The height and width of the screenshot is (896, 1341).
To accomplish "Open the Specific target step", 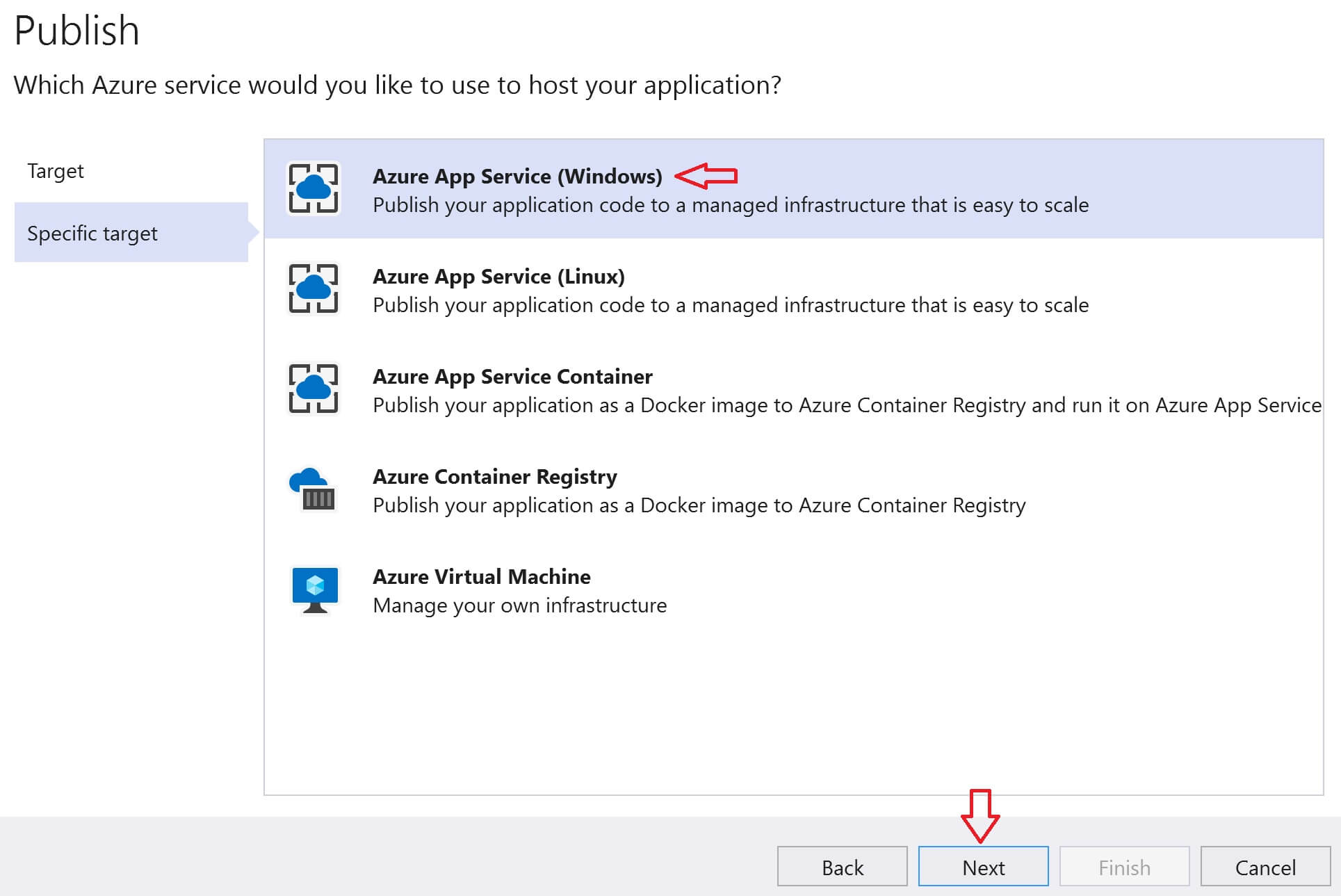I will point(131,232).
